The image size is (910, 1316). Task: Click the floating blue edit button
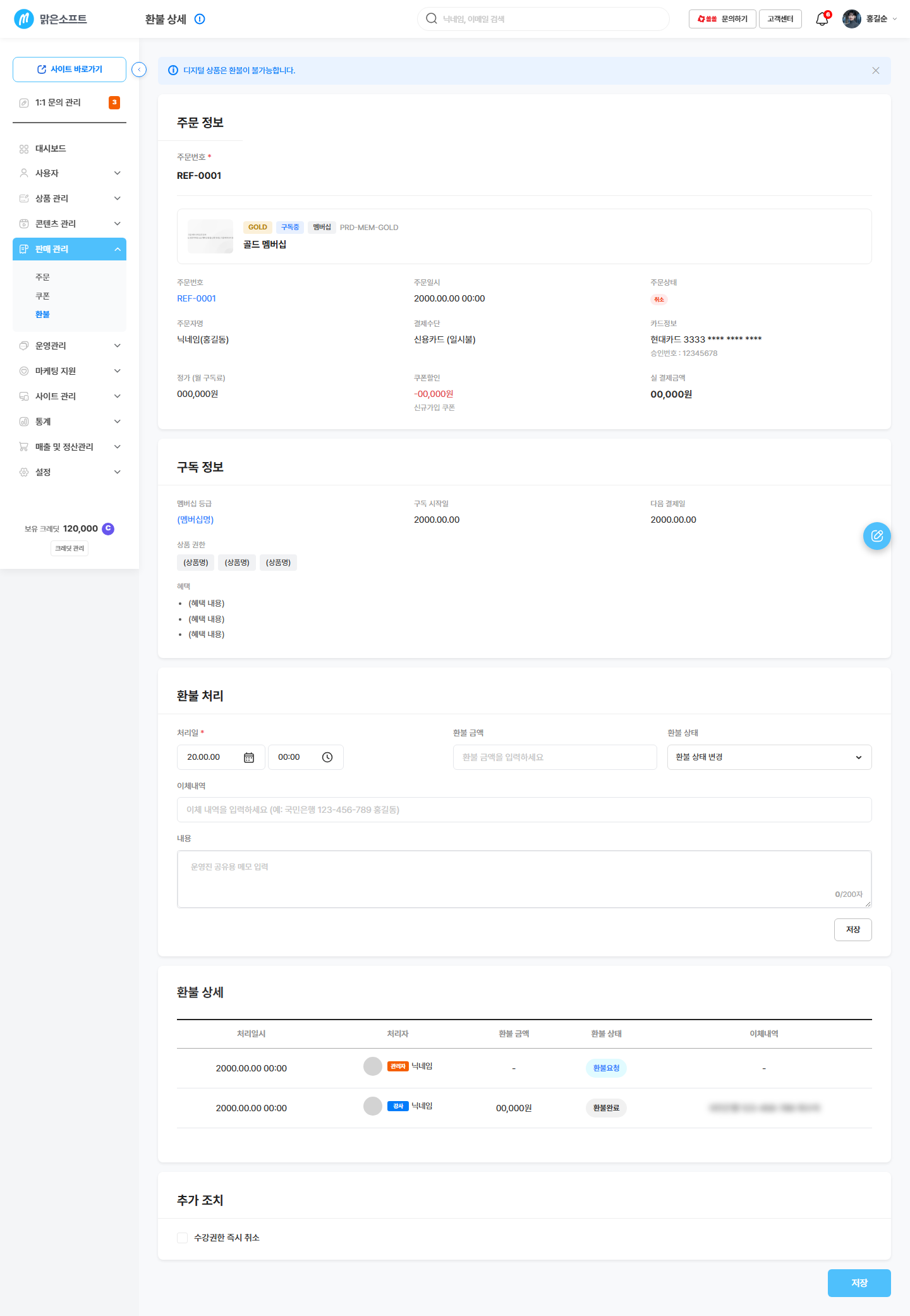point(877,536)
